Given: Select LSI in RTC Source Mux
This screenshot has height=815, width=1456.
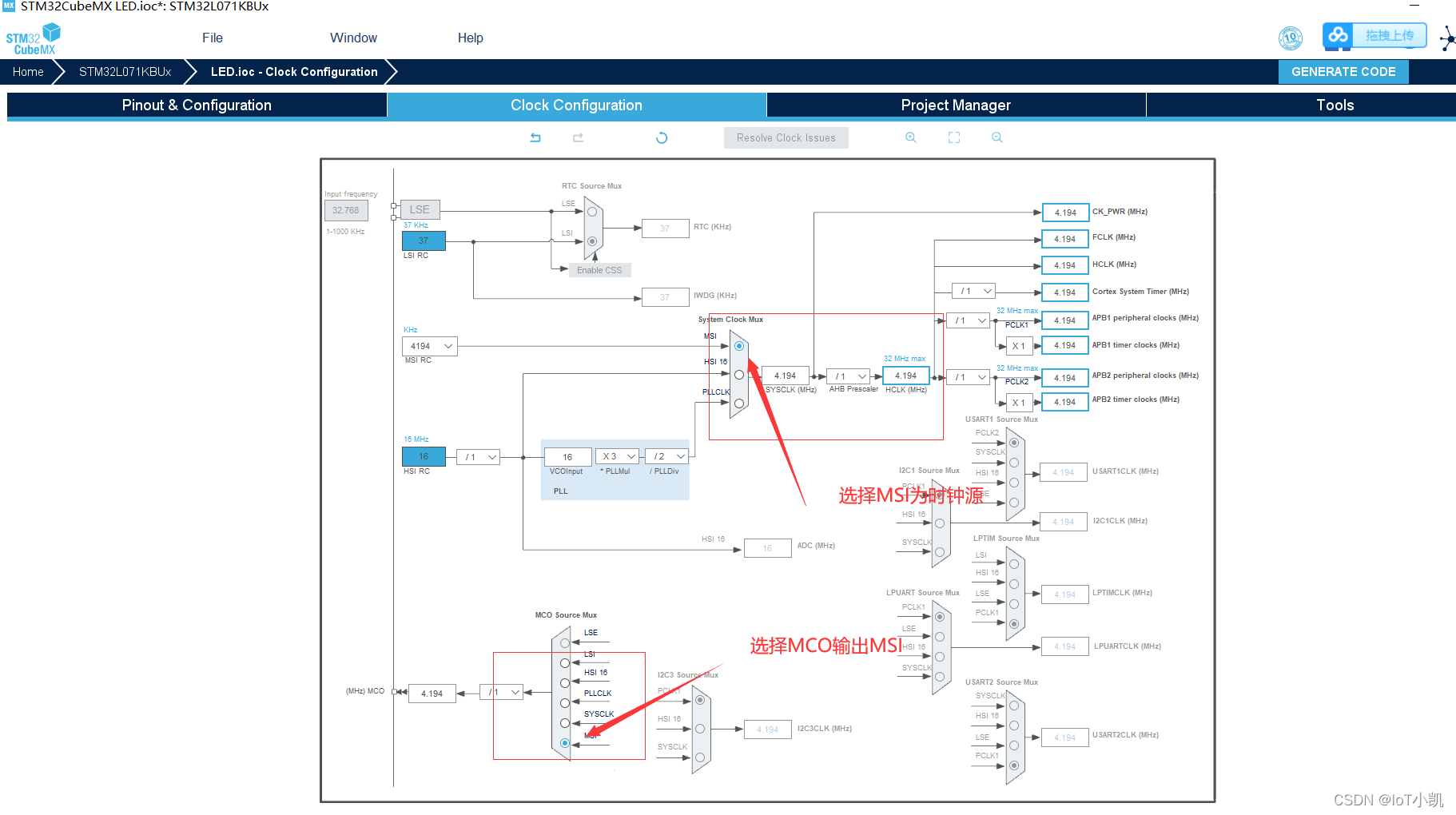Looking at the screenshot, I should [592, 241].
